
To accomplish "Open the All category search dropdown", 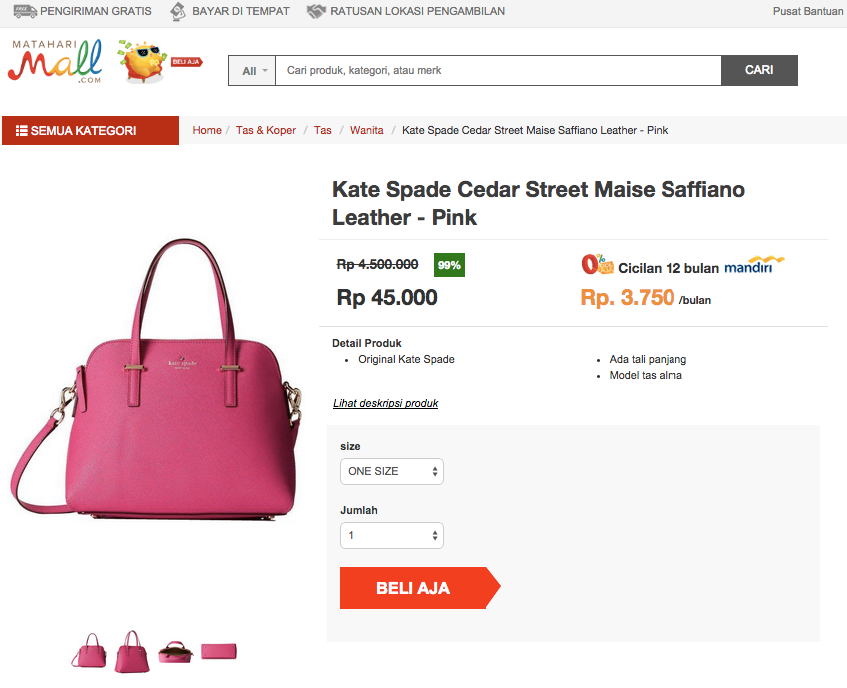I will click(252, 71).
